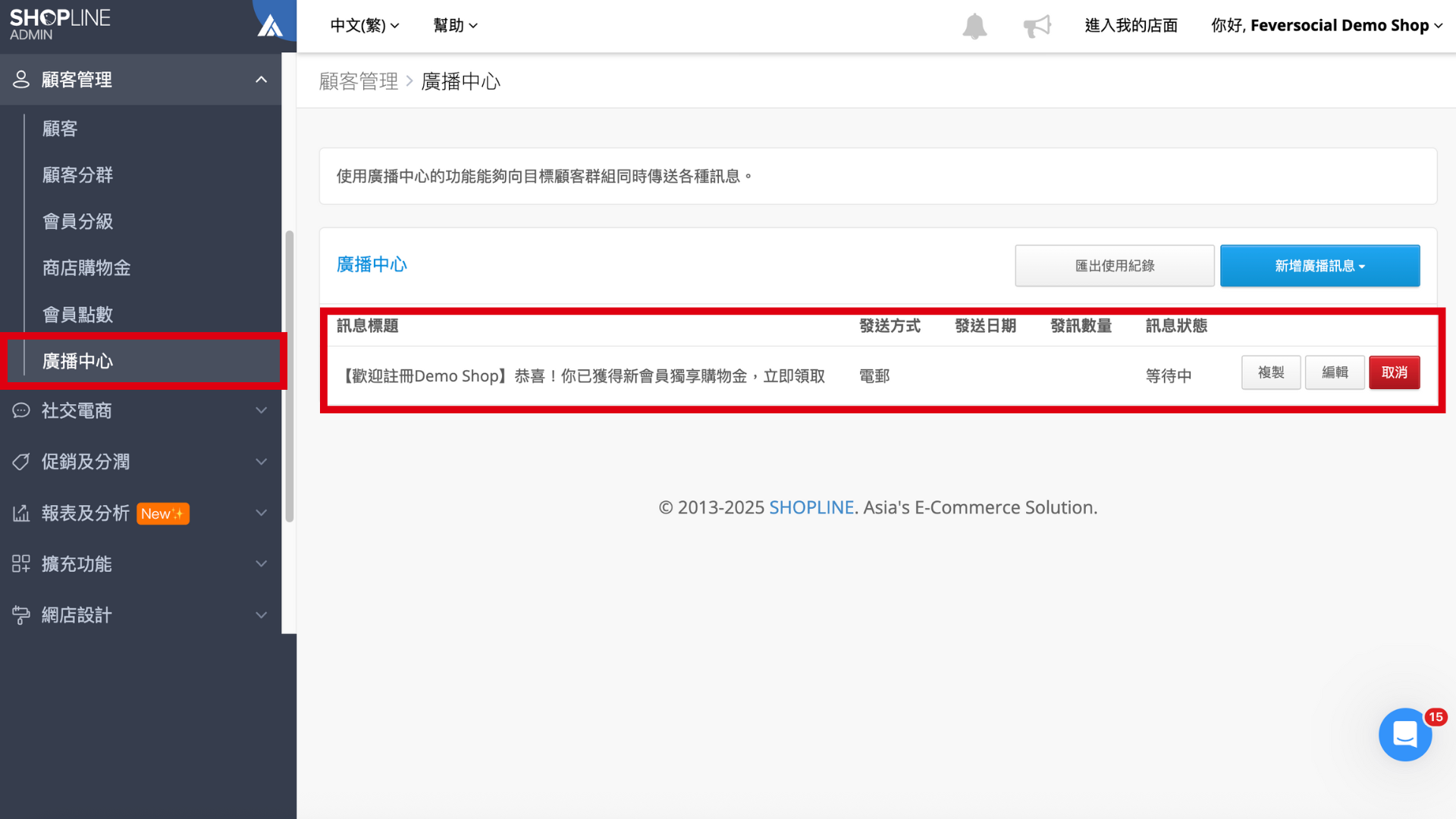Click the SHOPLINE triangle logo icon
The height and width of the screenshot is (819, 1456).
tap(270, 27)
